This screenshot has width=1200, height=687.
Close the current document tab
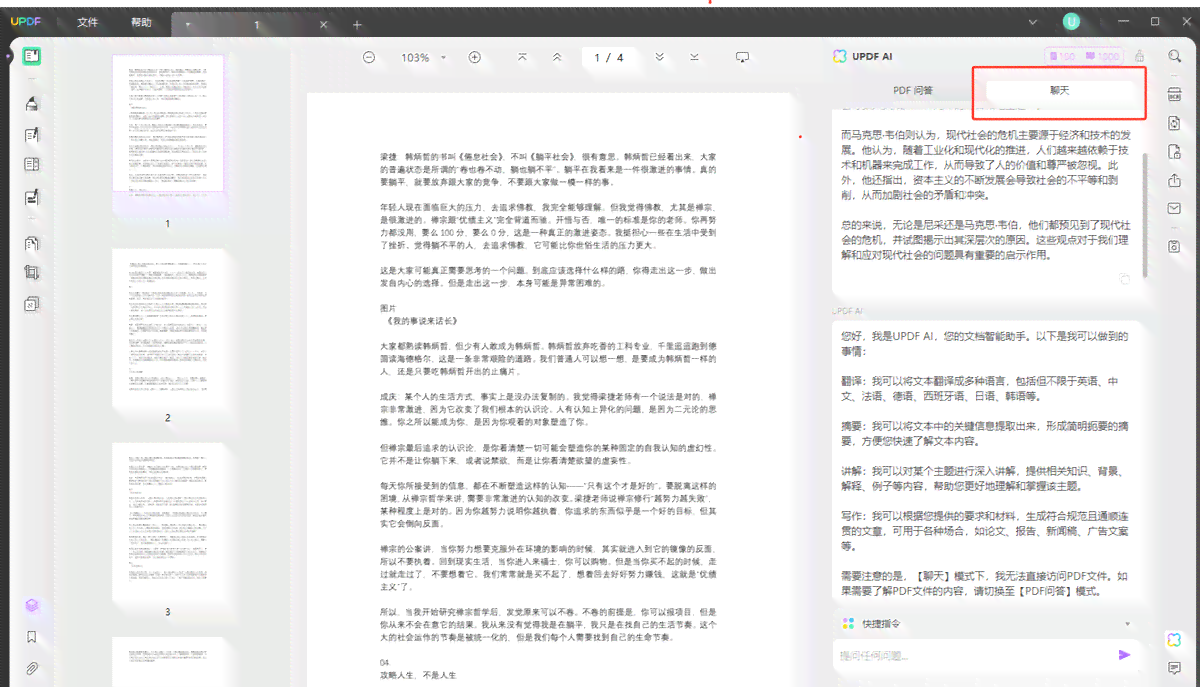[x=323, y=24]
